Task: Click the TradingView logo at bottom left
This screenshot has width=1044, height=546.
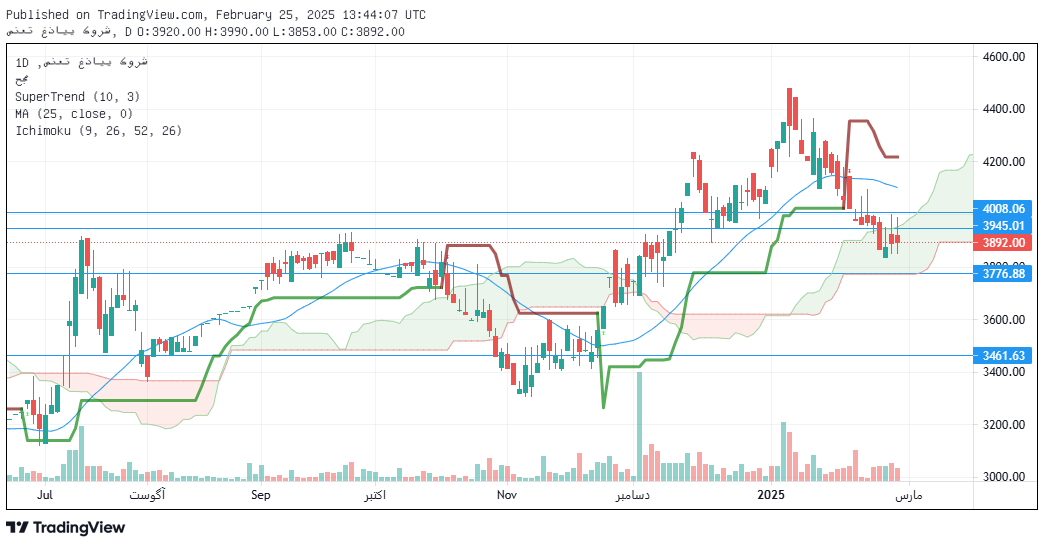Action: pyautogui.click(x=66, y=527)
